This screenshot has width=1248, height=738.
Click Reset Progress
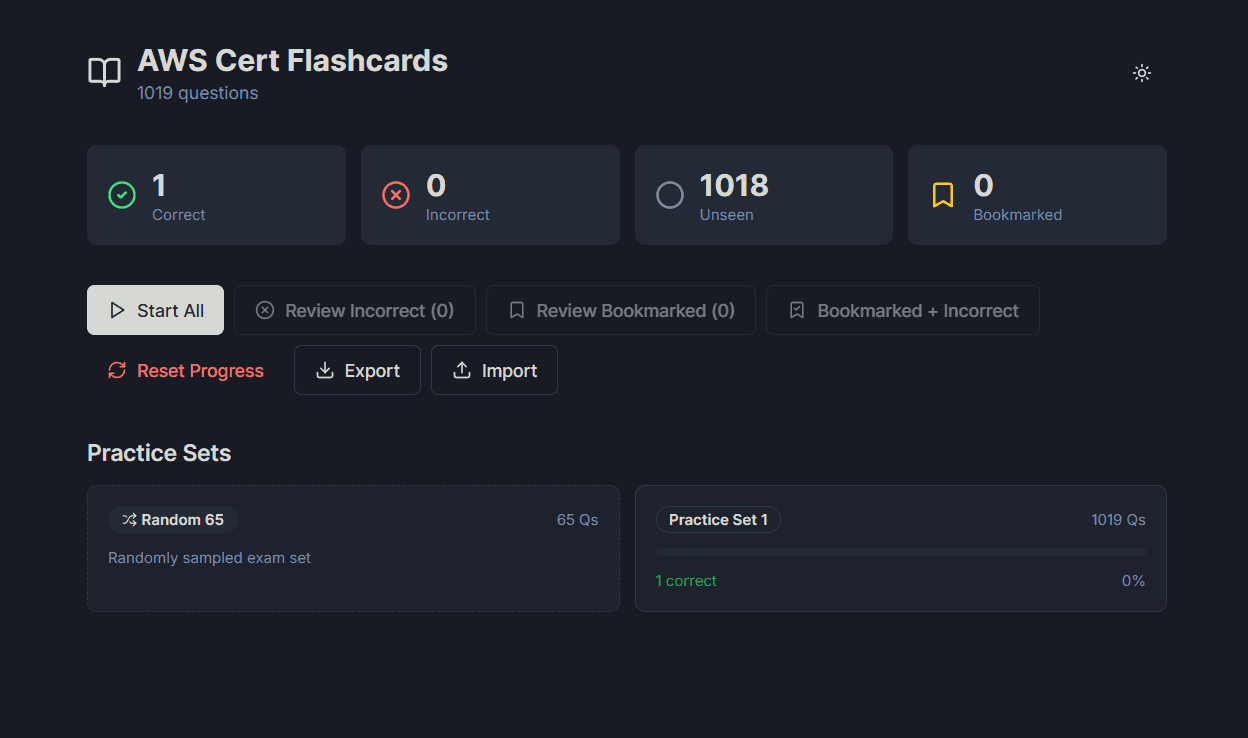point(185,370)
